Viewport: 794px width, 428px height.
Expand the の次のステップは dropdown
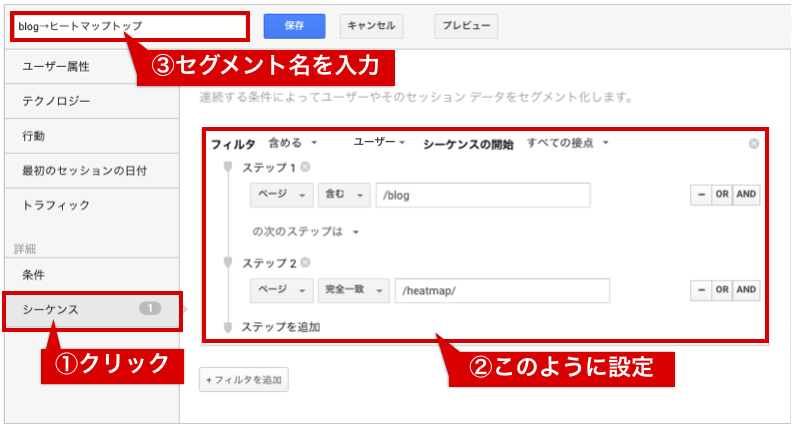click(x=305, y=231)
